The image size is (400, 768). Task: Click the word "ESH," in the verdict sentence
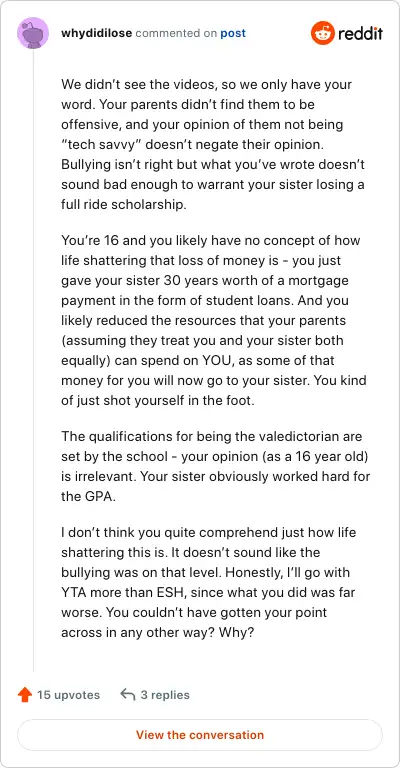click(x=169, y=593)
